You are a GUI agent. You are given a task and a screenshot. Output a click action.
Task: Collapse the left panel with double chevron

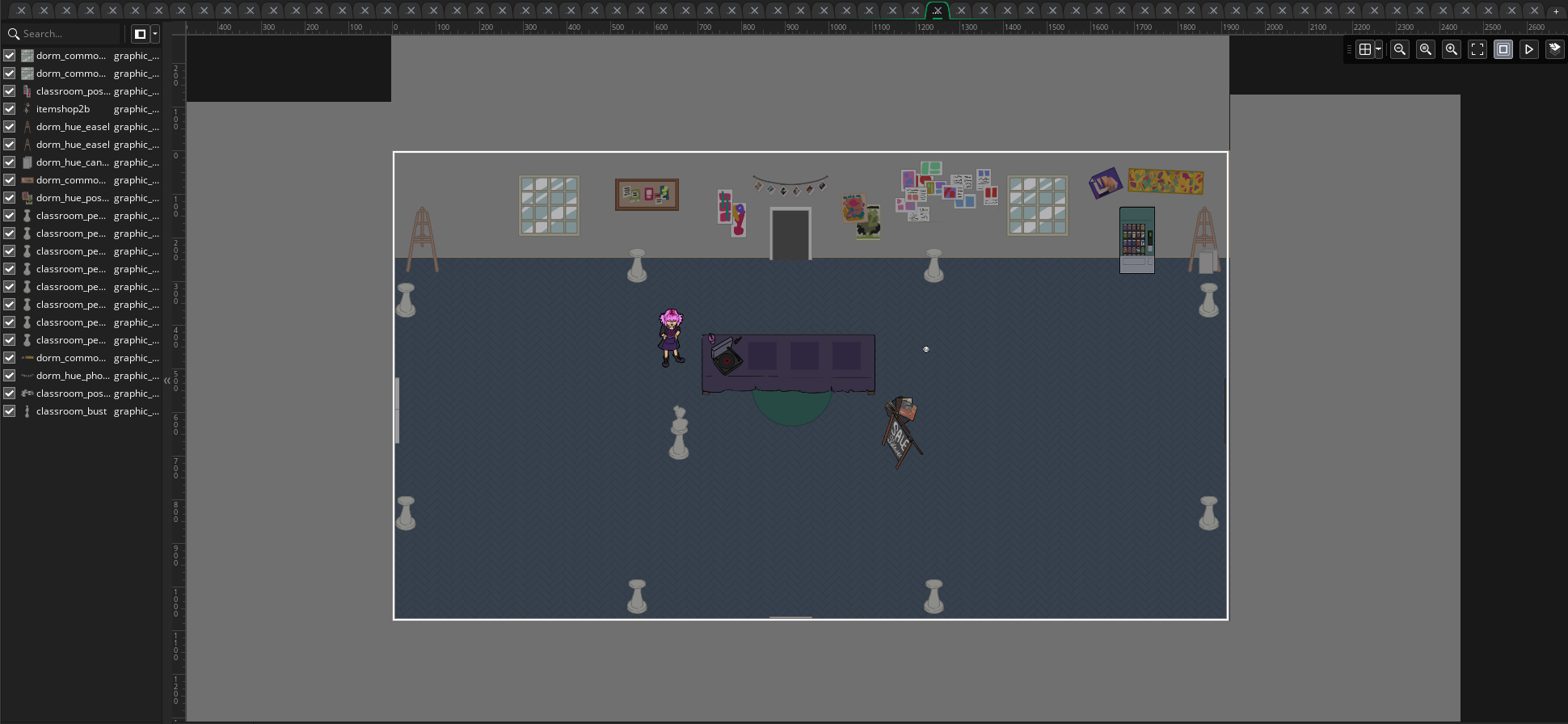tap(167, 381)
